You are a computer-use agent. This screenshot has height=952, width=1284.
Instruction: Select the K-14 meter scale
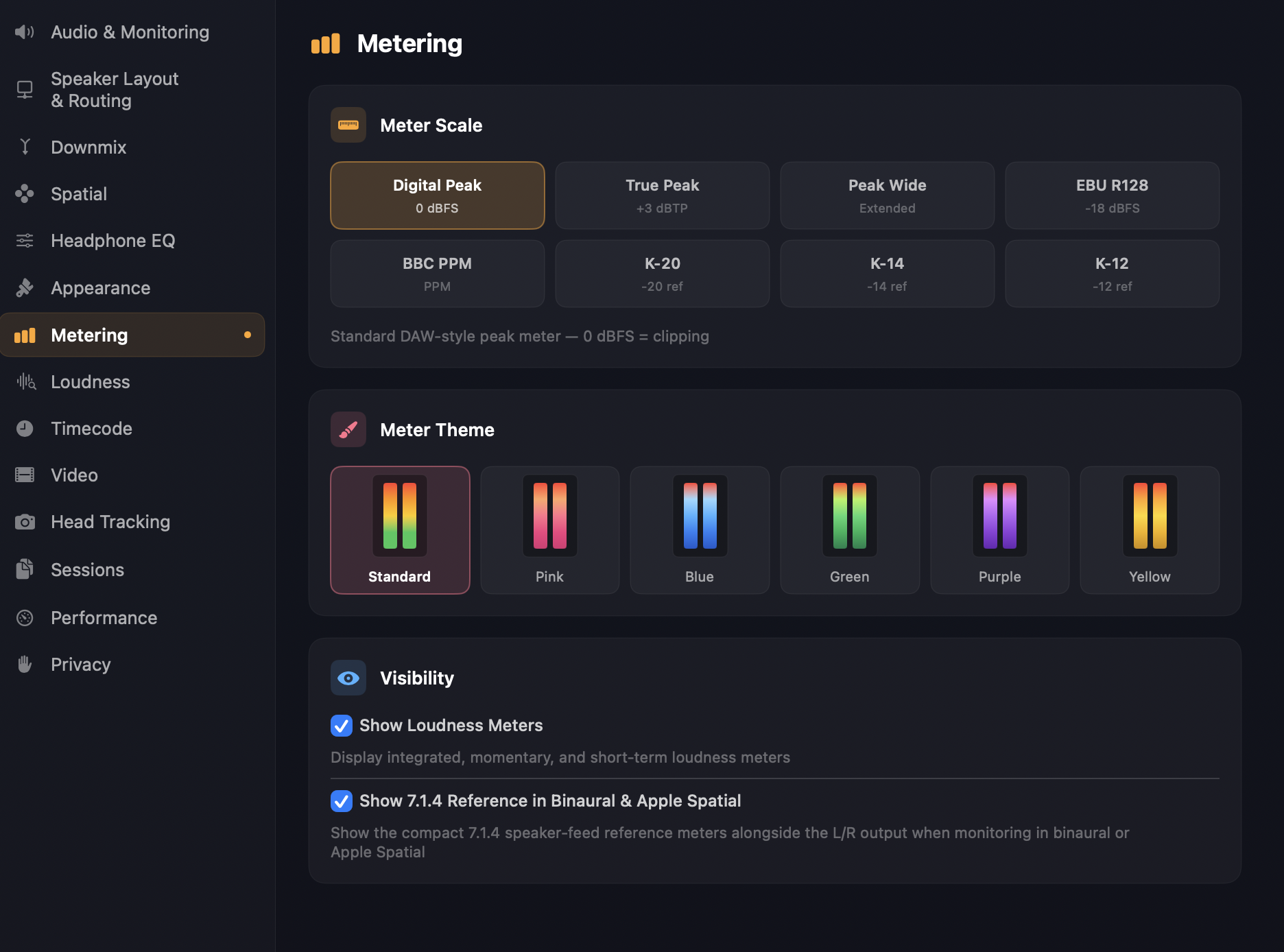(888, 274)
